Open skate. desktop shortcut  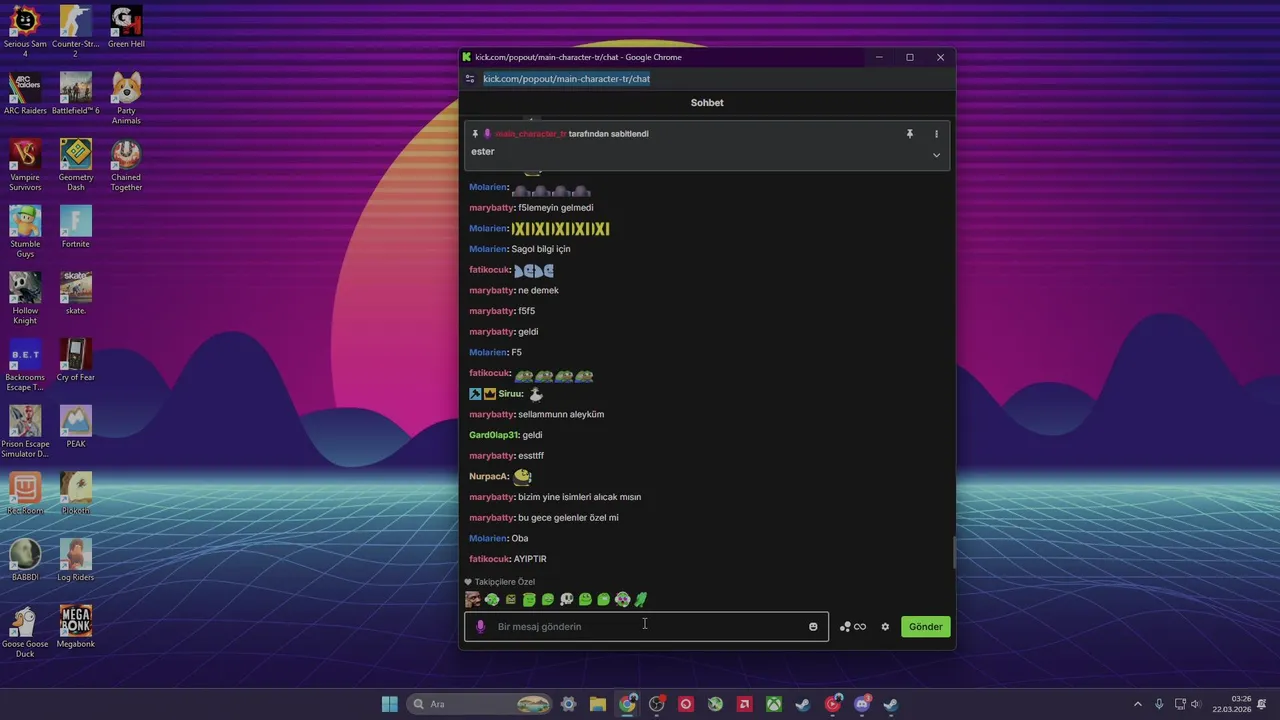[x=75, y=293]
